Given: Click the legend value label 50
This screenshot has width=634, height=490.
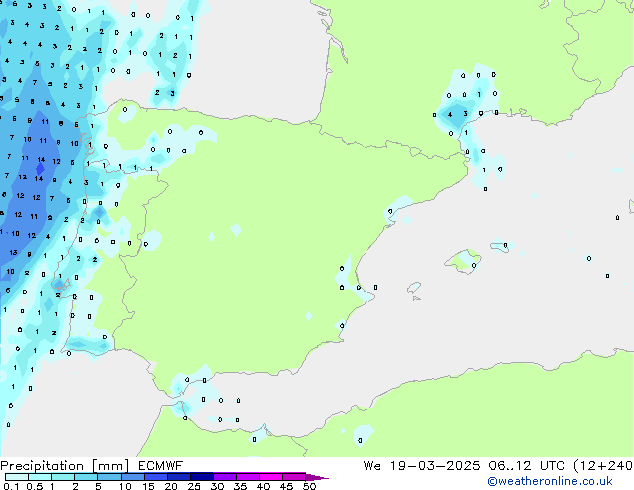Looking at the screenshot, I should tap(309, 486).
